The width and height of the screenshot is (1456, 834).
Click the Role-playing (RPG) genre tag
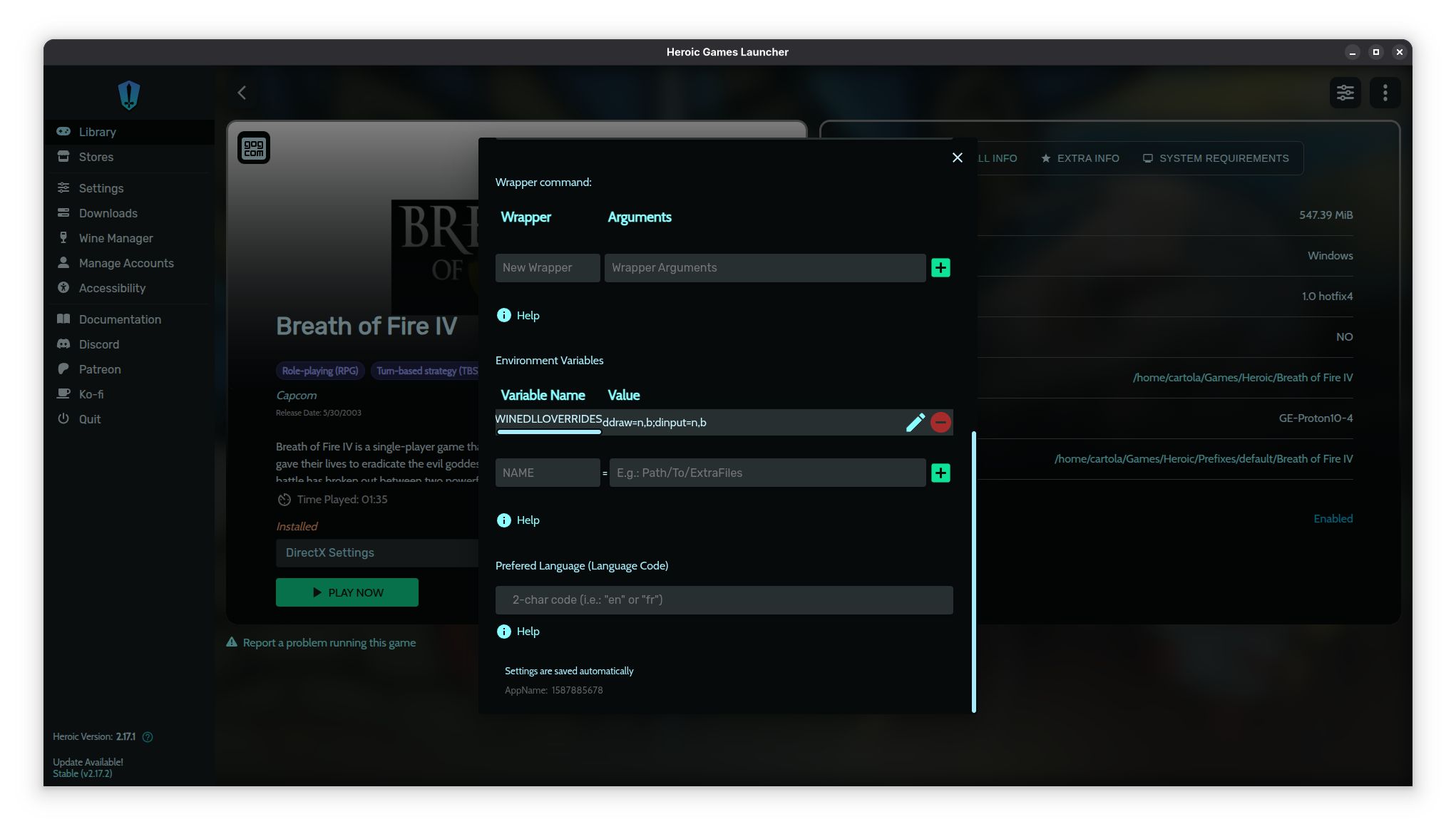coord(320,371)
